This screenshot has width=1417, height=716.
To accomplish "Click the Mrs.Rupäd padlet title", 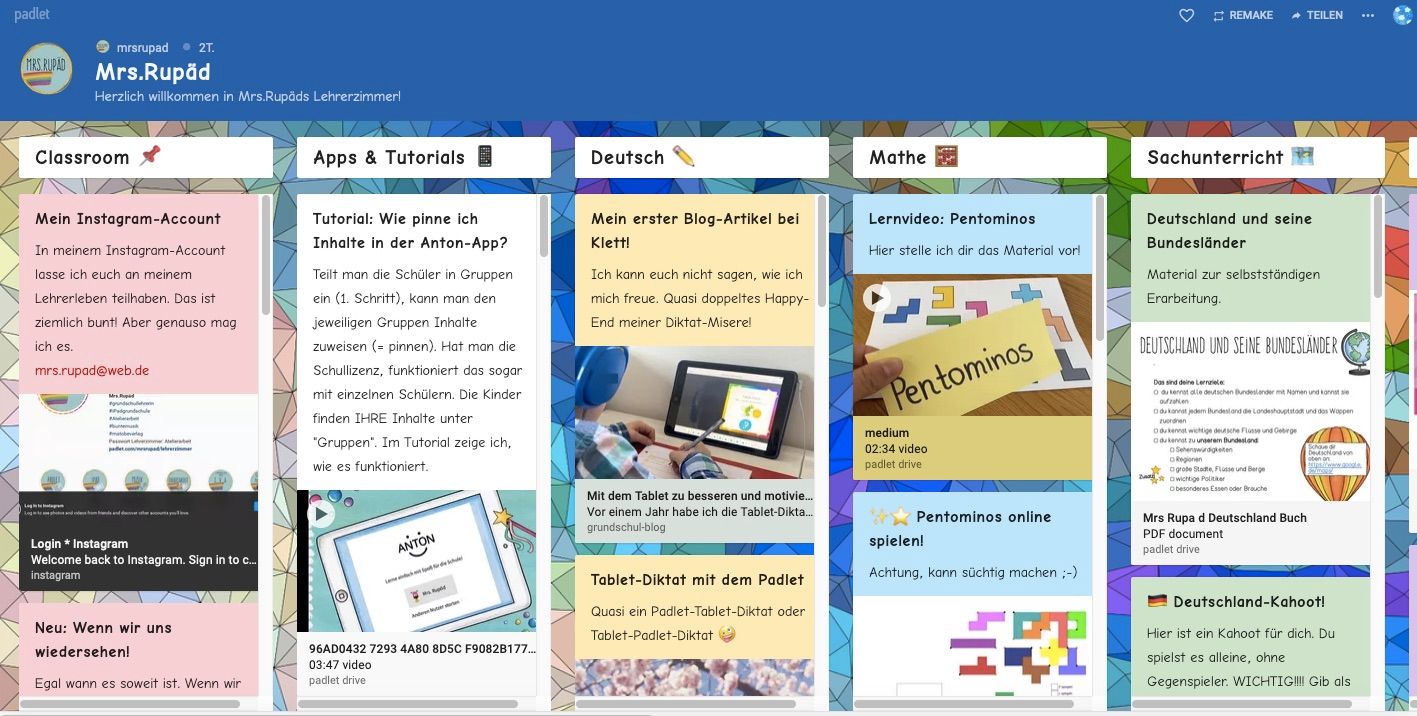I will (x=152, y=72).
